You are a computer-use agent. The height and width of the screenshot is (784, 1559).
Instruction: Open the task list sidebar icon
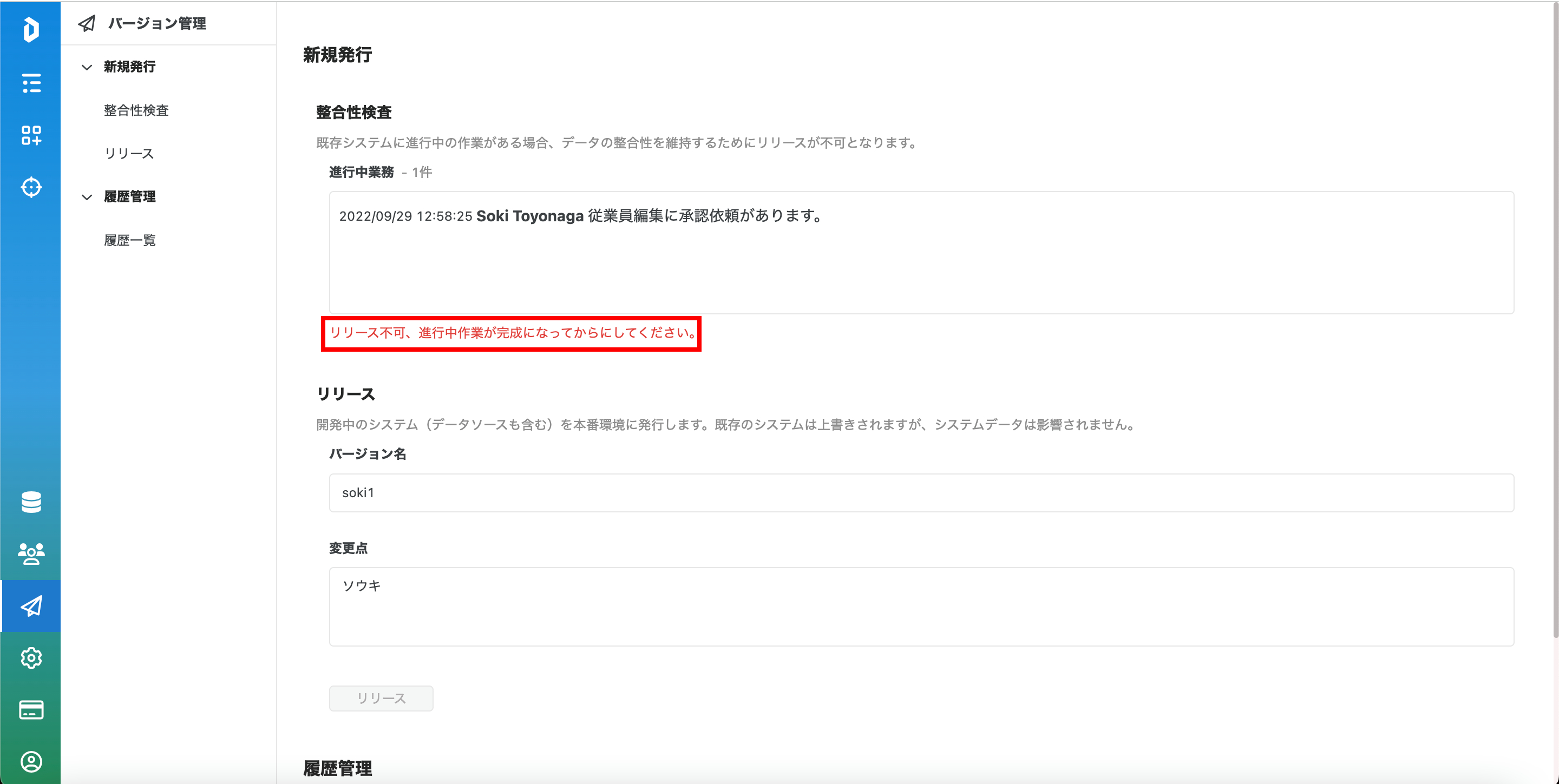pyautogui.click(x=31, y=83)
